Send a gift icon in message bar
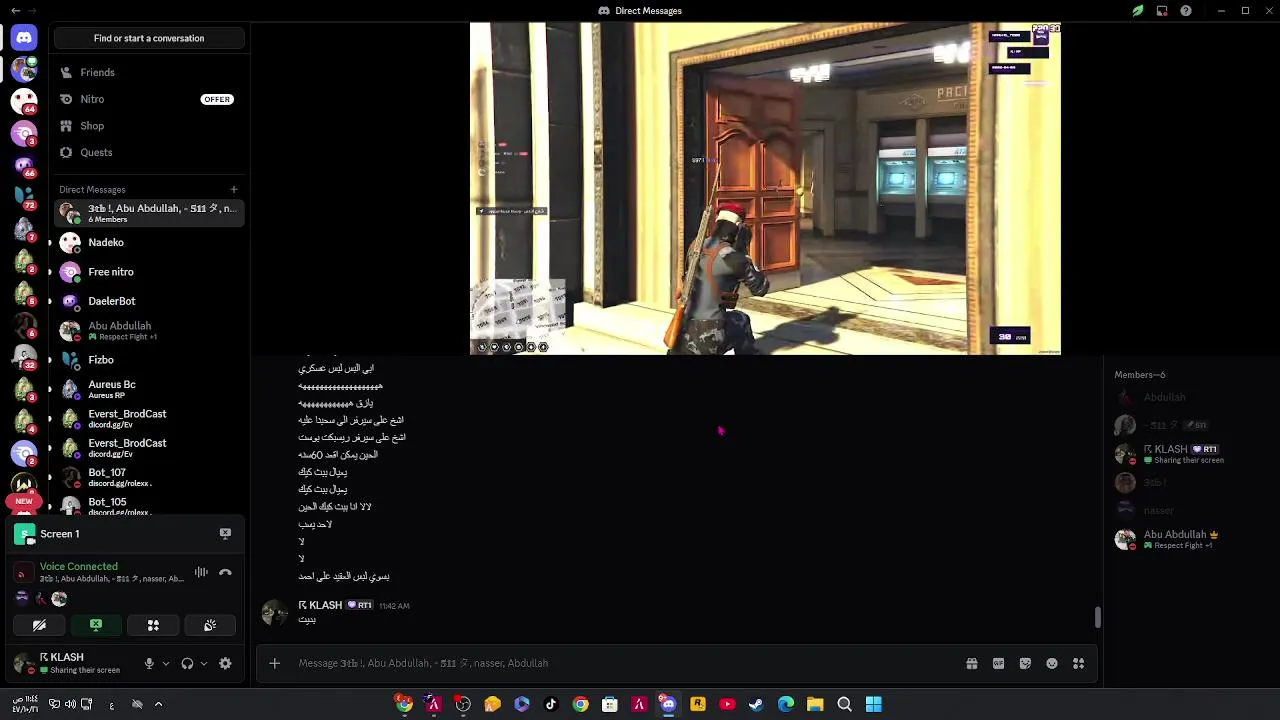The image size is (1280, 720). [972, 663]
